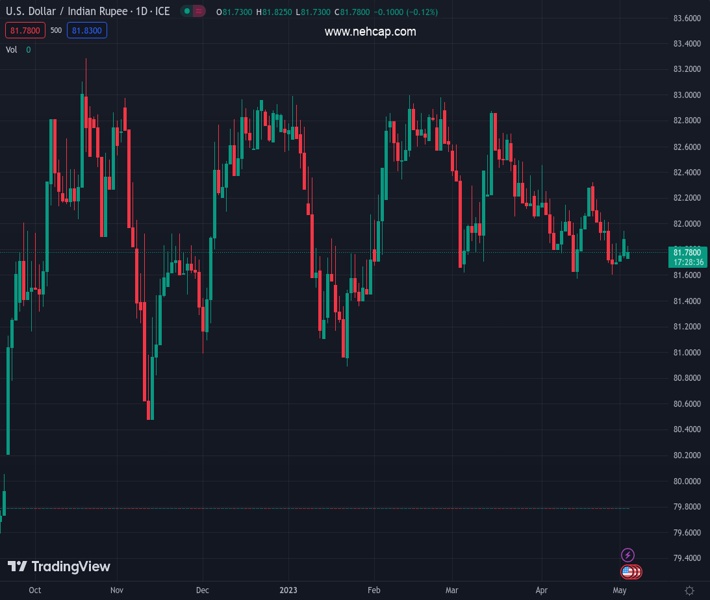The image size is (710, 600).
Task: Click the www.nehcap.com watermark link
Action: pos(370,32)
